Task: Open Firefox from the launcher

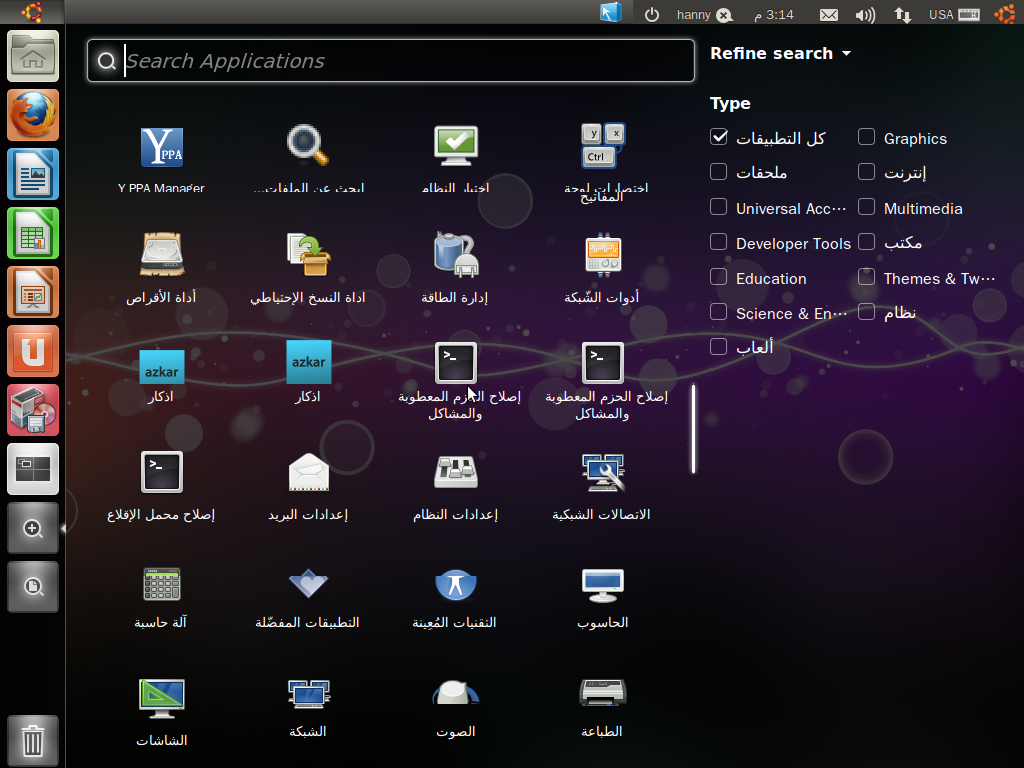Action: 33,115
